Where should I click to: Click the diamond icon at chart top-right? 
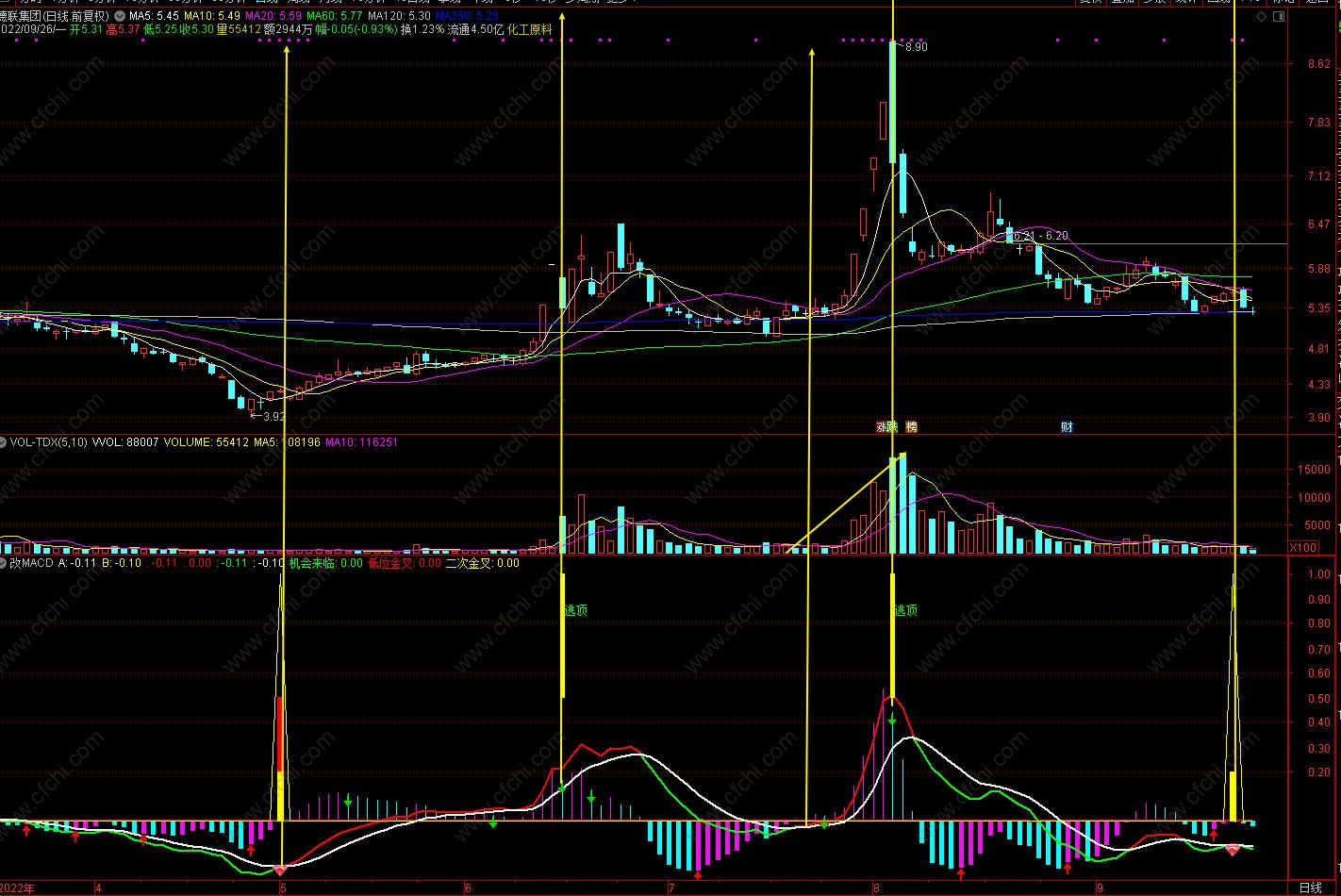coord(1262,17)
